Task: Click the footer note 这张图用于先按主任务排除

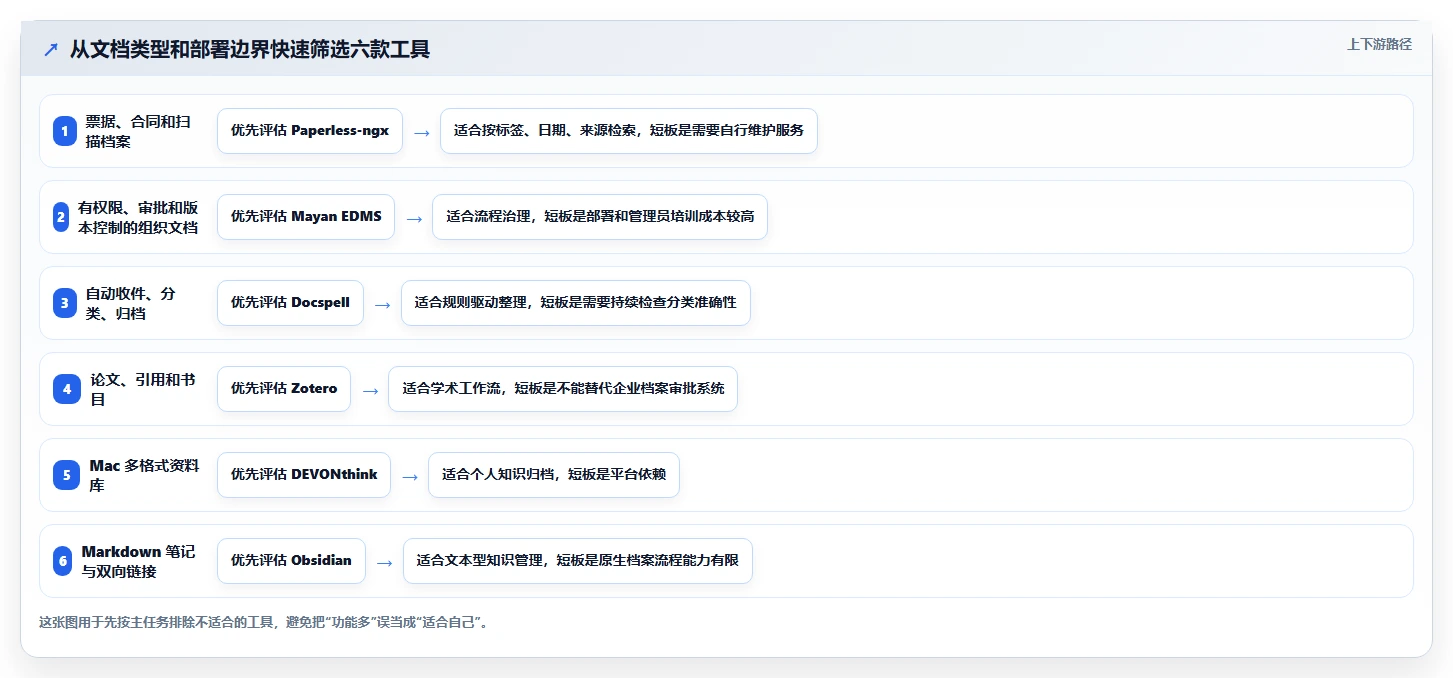Action: point(263,622)
